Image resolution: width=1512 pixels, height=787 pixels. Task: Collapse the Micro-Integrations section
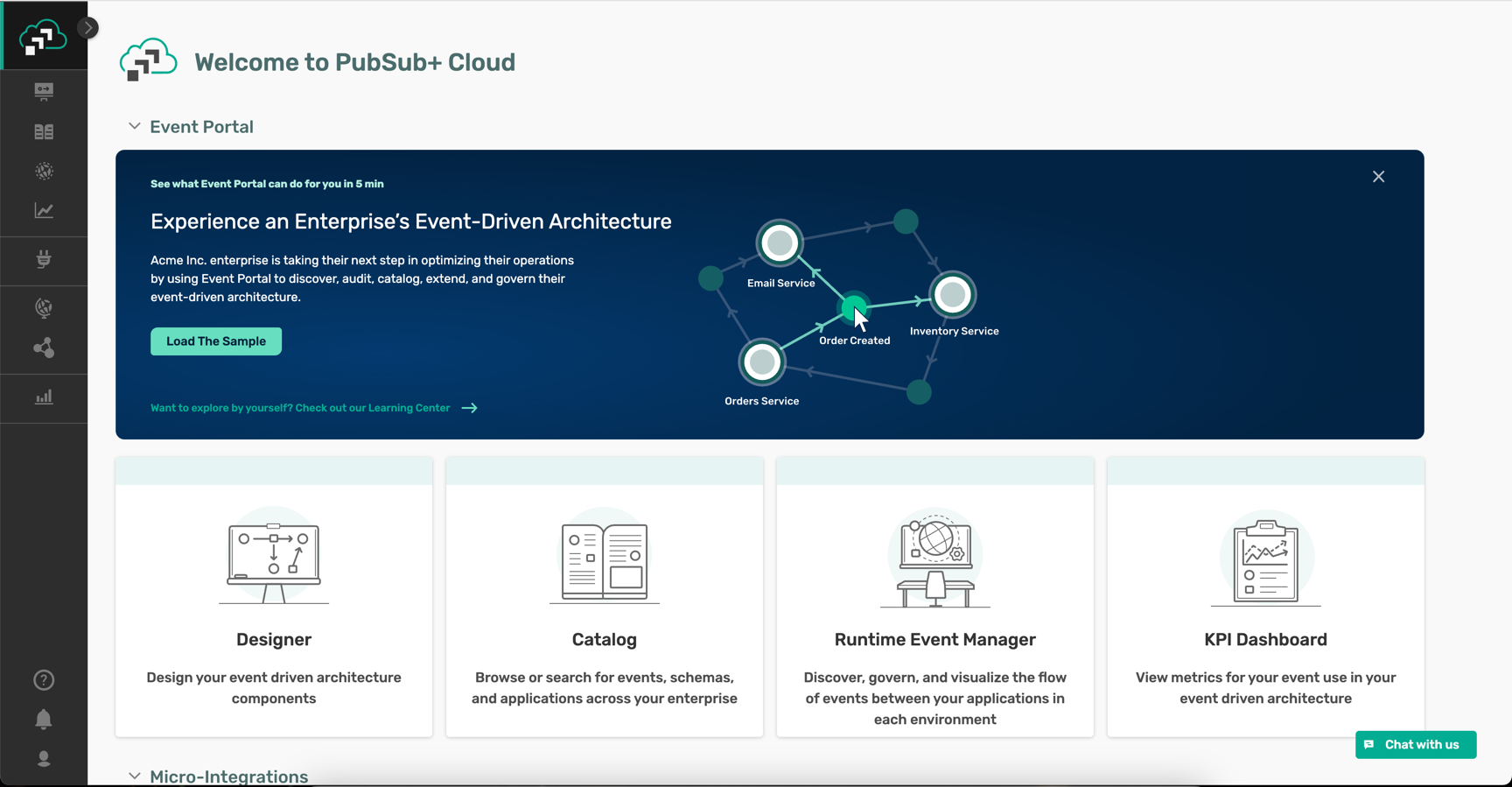click(x=134, y=776)
